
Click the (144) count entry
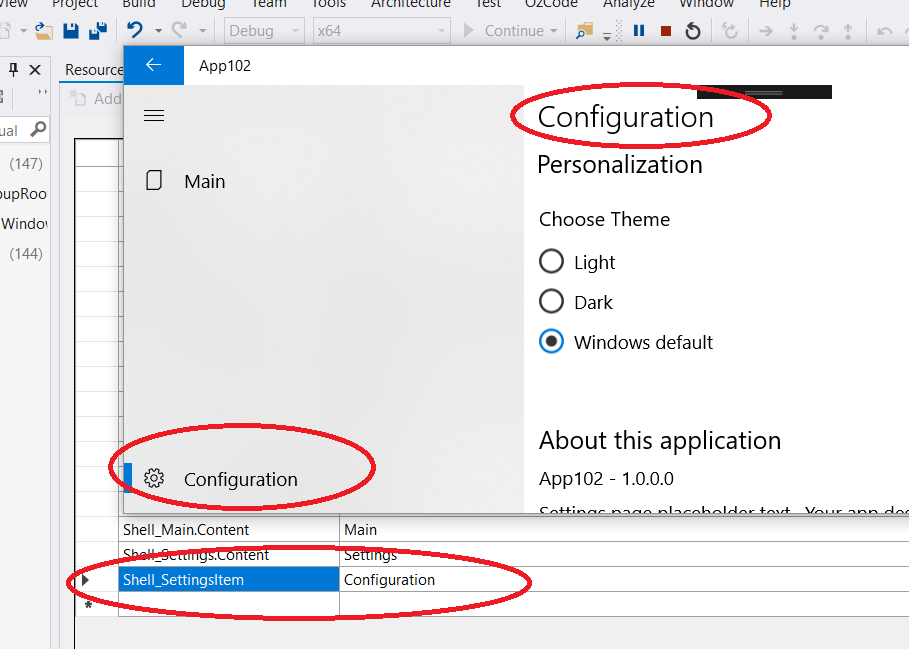coord(26,253)
